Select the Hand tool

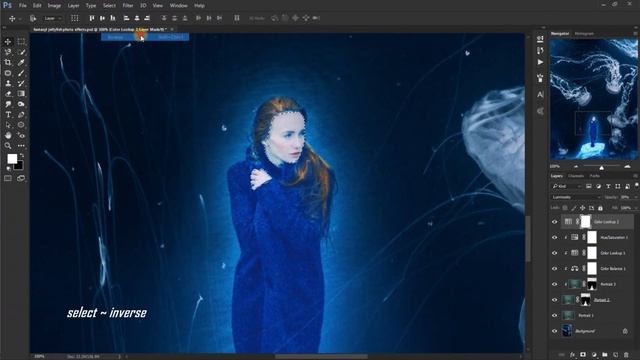pos(8,135)
